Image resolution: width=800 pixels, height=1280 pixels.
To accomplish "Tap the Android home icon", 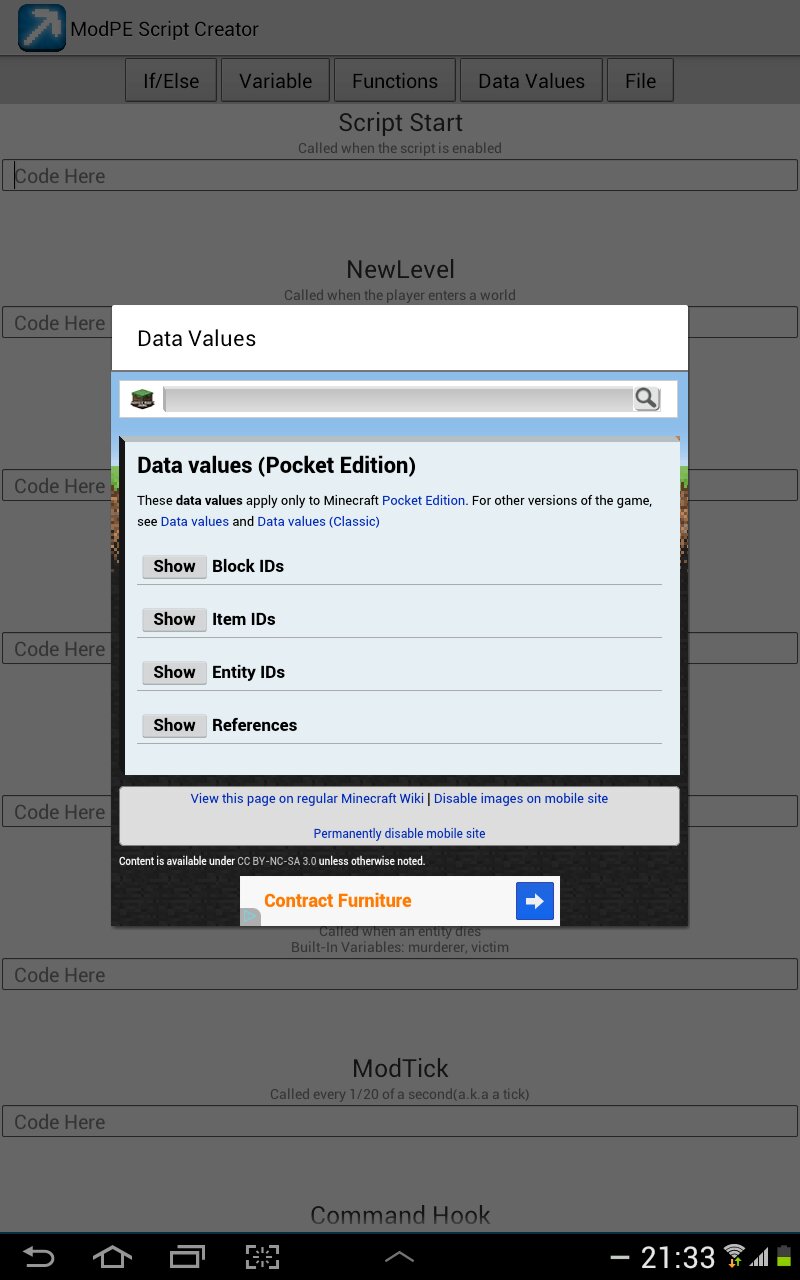I will point(112,1257).
